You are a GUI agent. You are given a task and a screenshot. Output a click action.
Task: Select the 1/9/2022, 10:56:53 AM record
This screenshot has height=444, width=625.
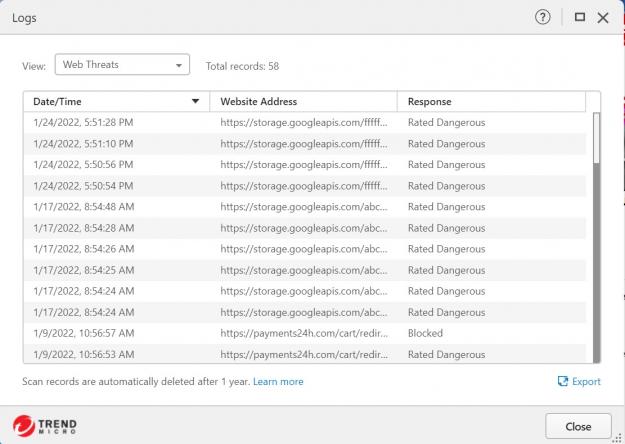point(305,354)
